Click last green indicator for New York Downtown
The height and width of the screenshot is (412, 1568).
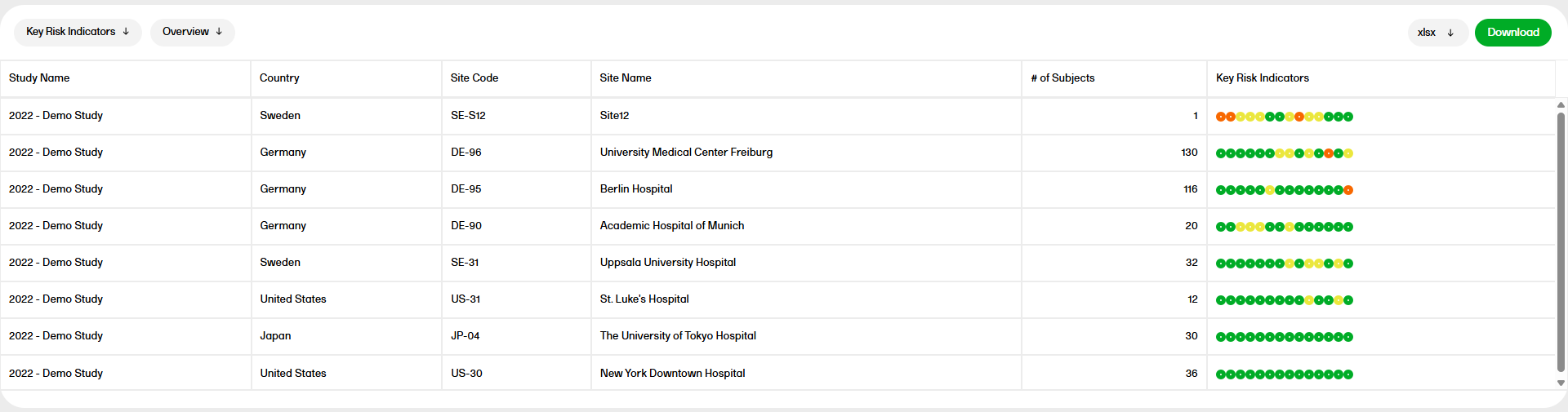coord(1348,374)
